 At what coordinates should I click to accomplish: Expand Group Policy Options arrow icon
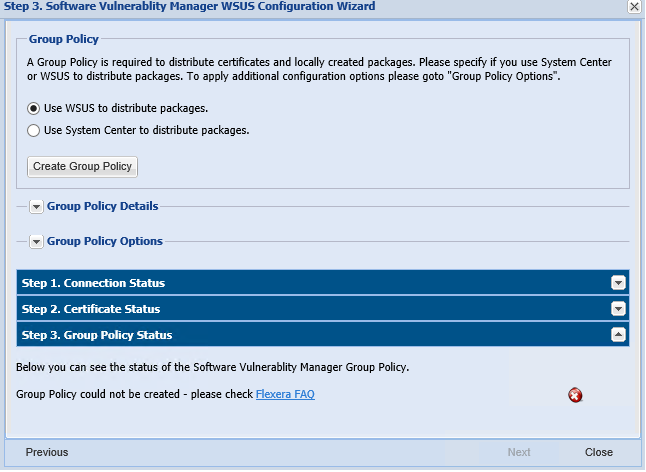click(37, 242)
